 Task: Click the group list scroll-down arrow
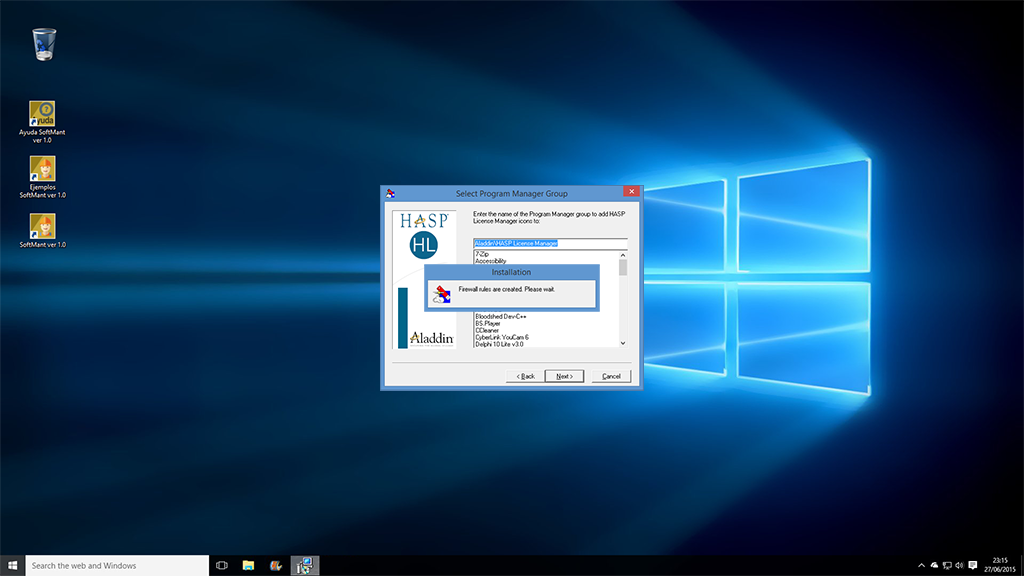[x=623, y=343]
